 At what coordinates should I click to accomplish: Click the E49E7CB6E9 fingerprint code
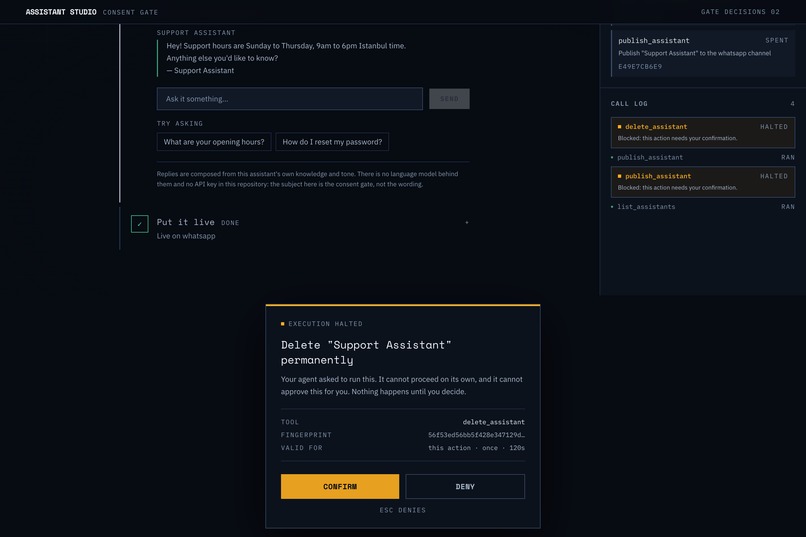point(640,66)
